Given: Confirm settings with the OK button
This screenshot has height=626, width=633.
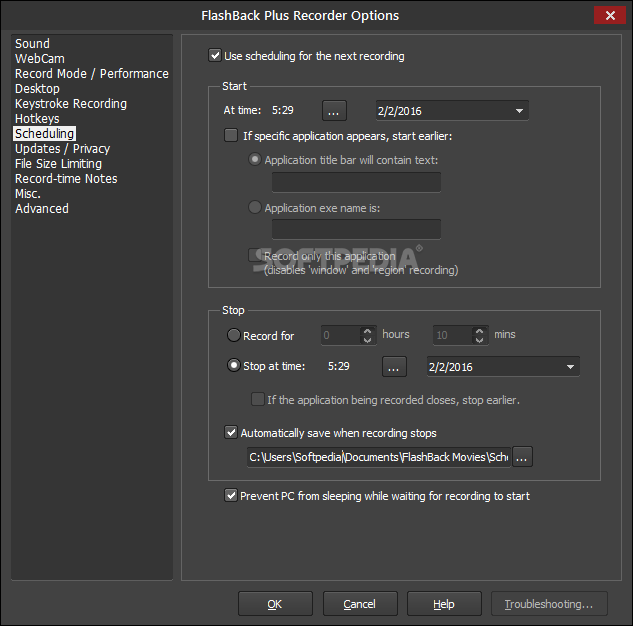Looking at the screenshot, I should point(275,604).
